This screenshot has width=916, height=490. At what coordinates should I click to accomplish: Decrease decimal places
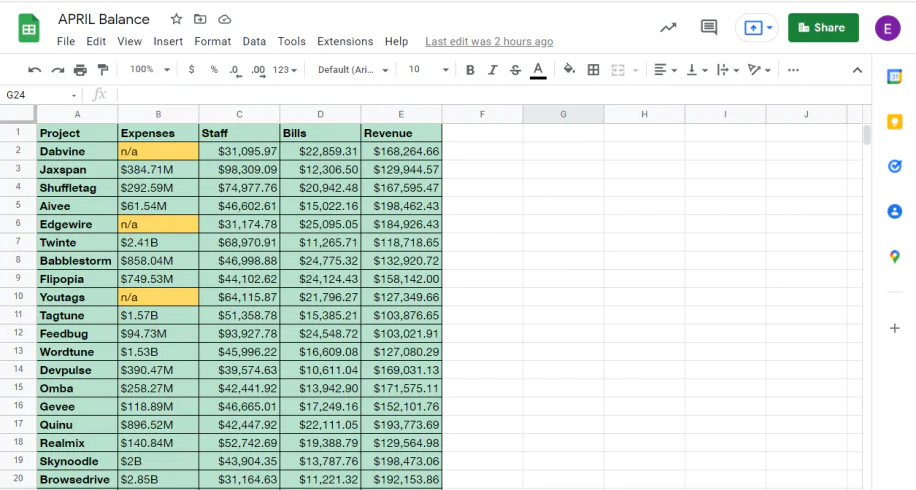pyautogui.click(x=235, y=71)
